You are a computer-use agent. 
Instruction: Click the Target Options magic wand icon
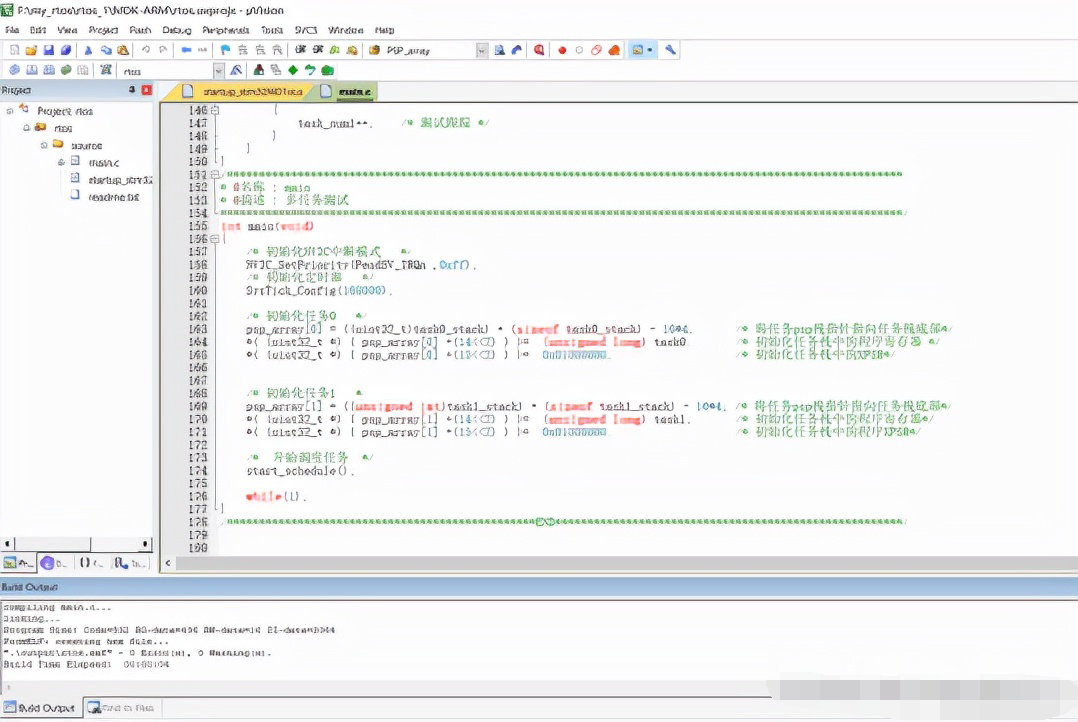click(x=236, y=70)
